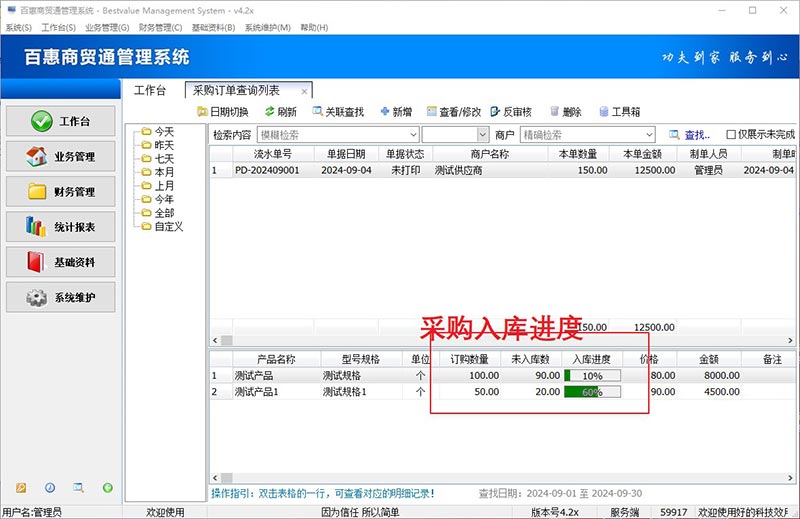Click left arrow of the product detail grid's scrollbar
Viewport: 800px width, 519px height.
(x=215, y=478)
